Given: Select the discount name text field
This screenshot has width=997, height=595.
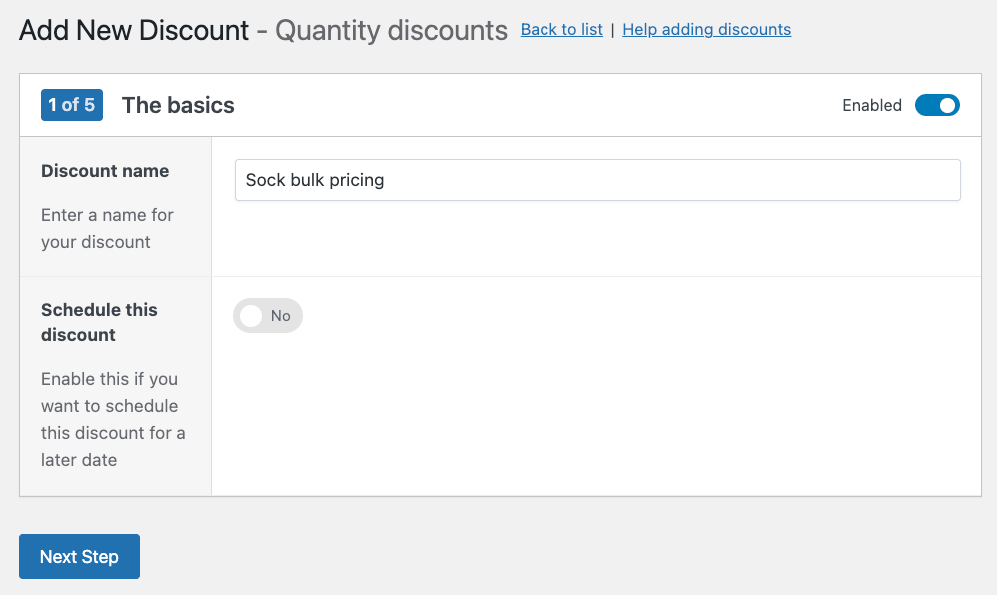Looking at the screenshot, I should click(x=597, y=180).
